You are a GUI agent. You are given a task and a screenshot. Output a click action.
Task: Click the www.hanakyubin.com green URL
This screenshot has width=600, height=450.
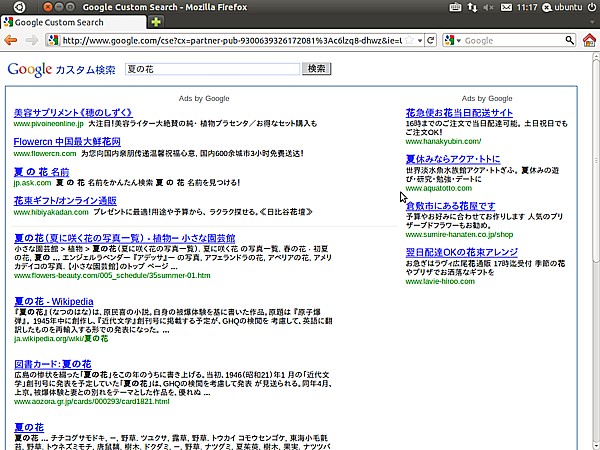(x=443, y=142)
